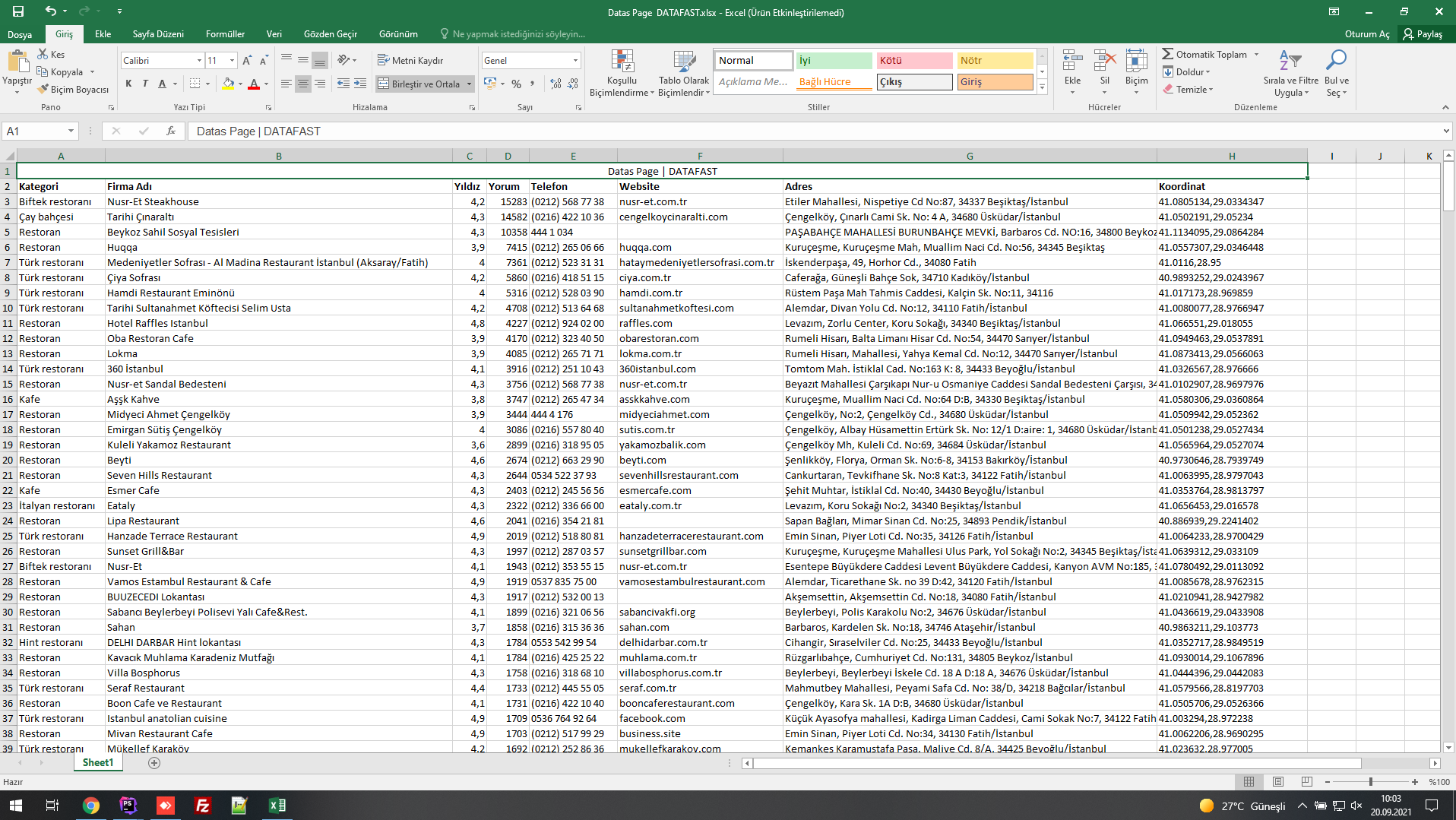The image size is (1456, 820).
Task: Expand the Temizle clear dropdown
Action: 1211,90
